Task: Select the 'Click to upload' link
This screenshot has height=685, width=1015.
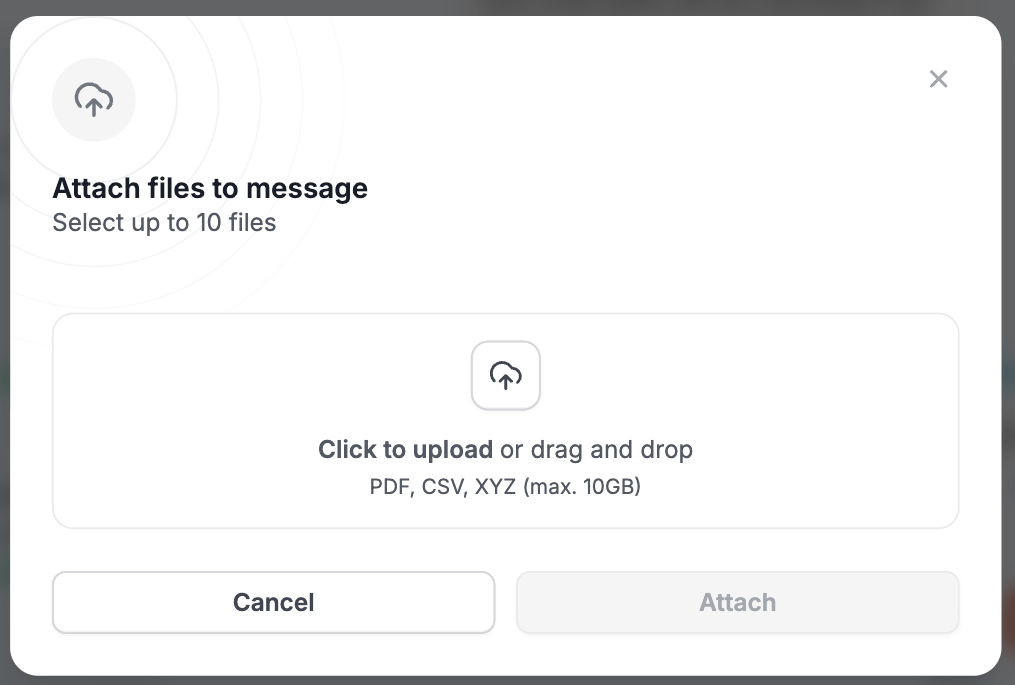Action: (x=405, y=449)
